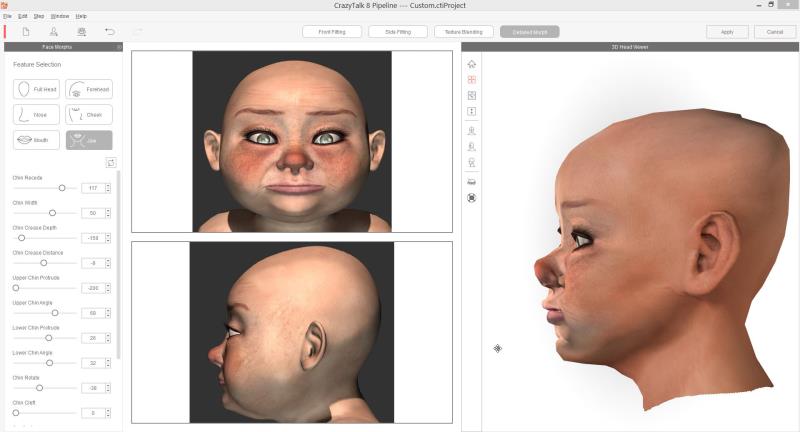Click the Chin Recede slider handle
This screenshot has width=800, height=432.
pyautogui.click(x=62, y=188)
